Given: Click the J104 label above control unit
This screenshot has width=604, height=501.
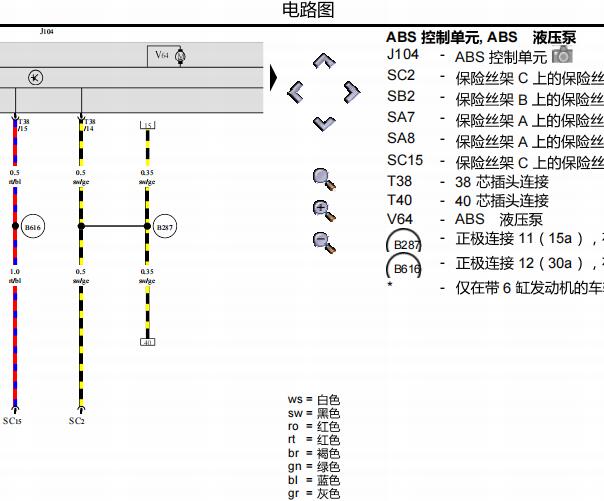Looking at the screenshot, I should 47,31.
